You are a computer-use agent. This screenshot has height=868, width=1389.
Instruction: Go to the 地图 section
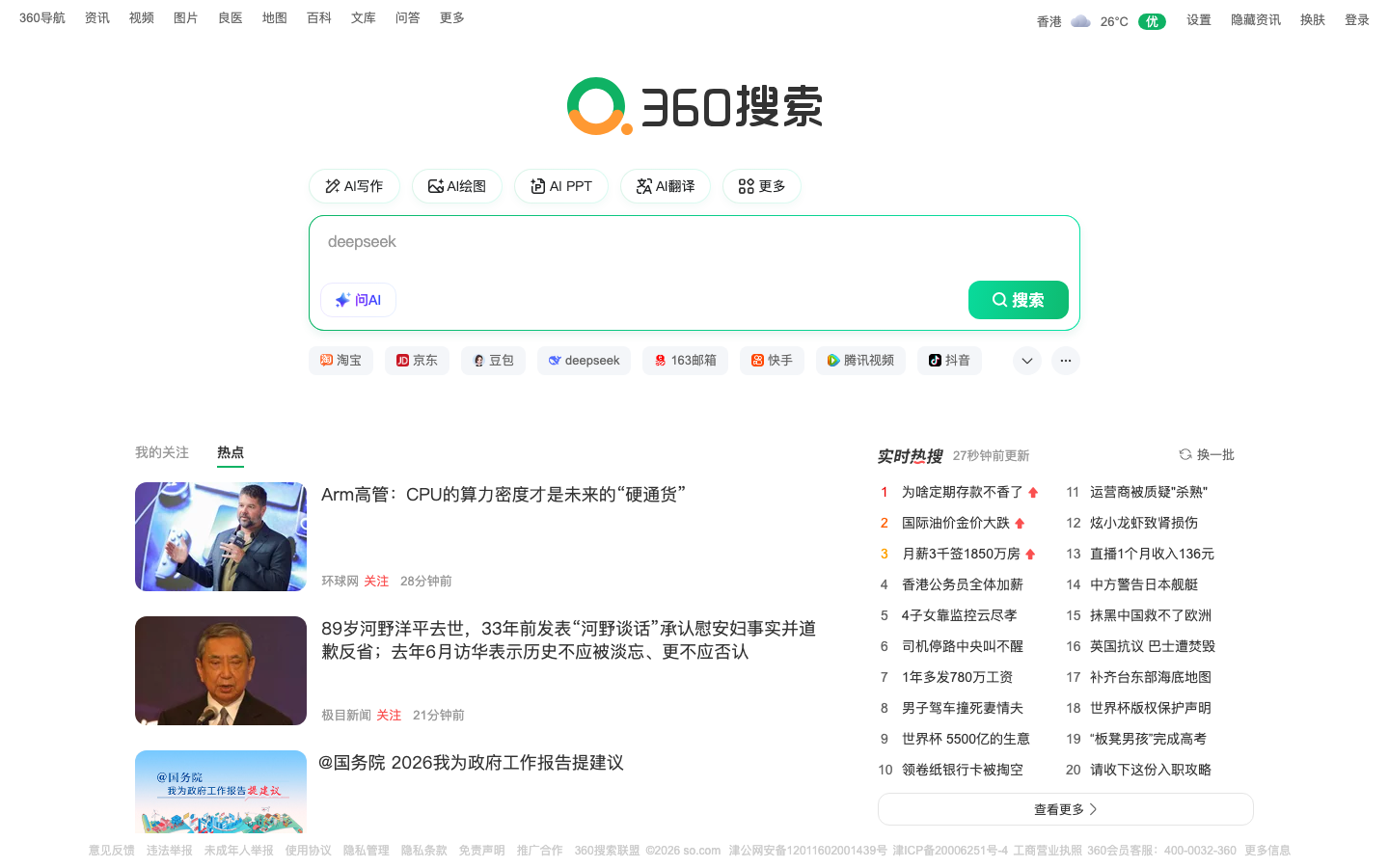(275, 17)
